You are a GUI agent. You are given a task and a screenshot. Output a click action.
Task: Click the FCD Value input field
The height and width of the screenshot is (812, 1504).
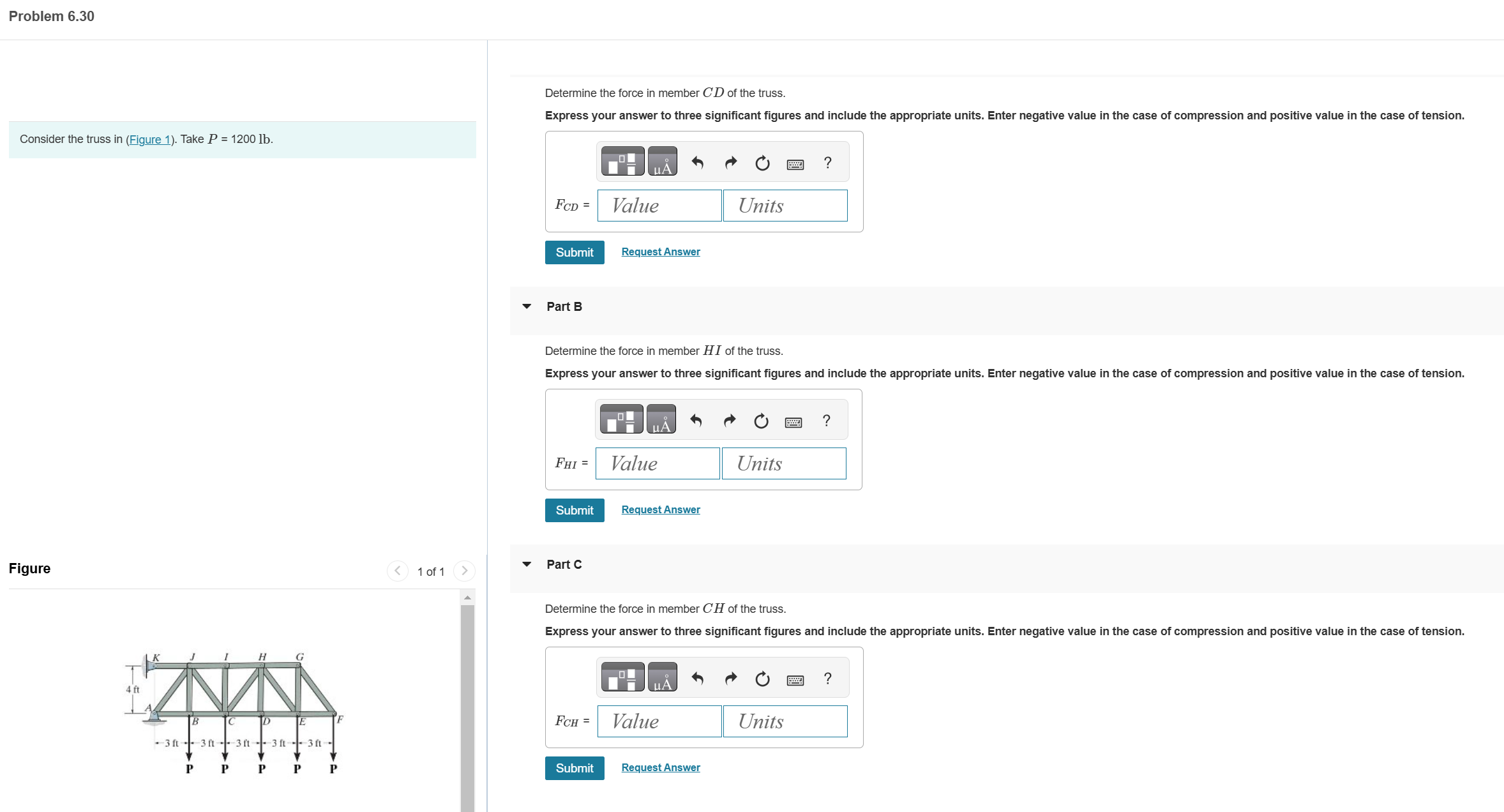click(x=659, y=206)
